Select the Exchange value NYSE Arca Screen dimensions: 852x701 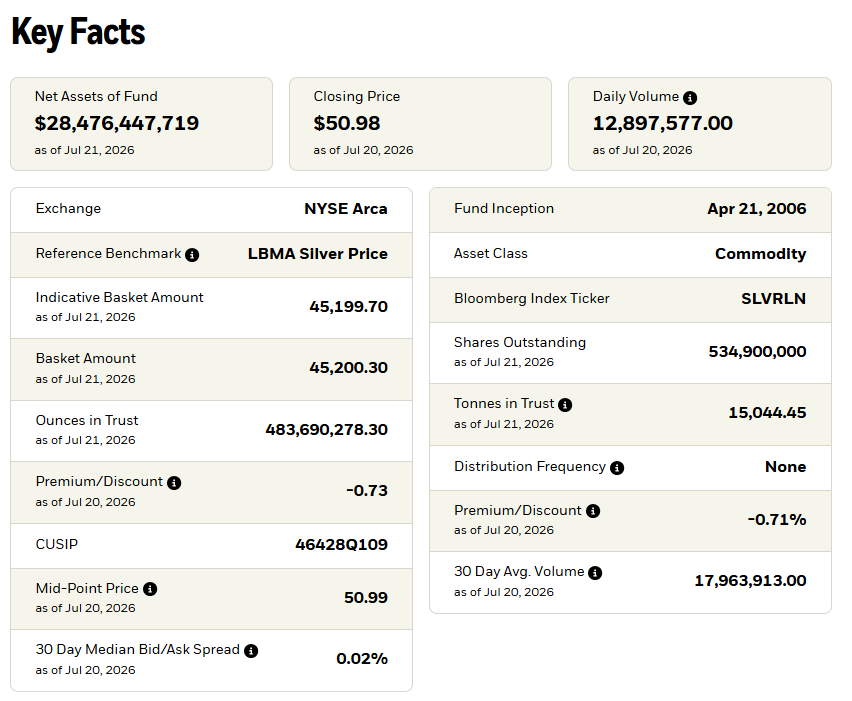coord(346,209)
